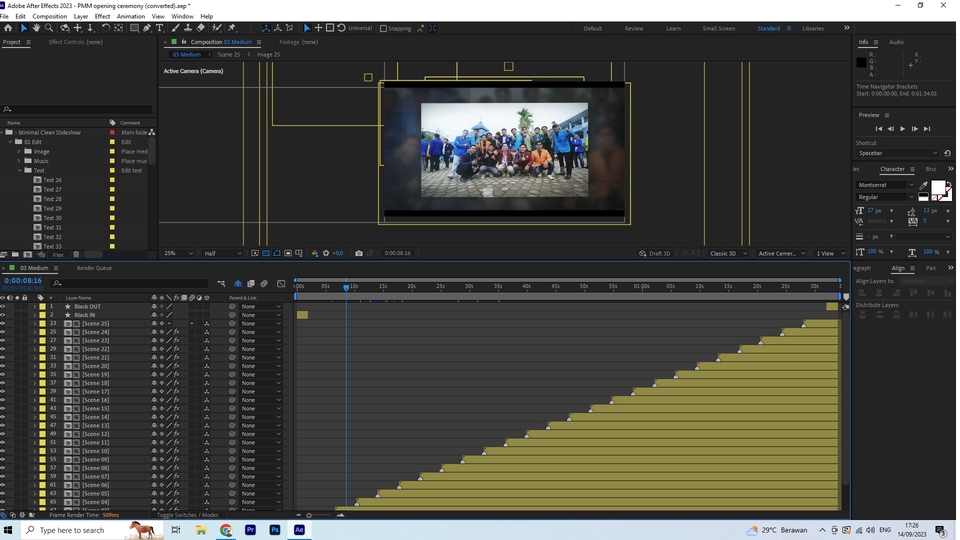Open the Spacebar shortcut dropdown
Viewport: 960px width, 540px height.
click(897, 153)
